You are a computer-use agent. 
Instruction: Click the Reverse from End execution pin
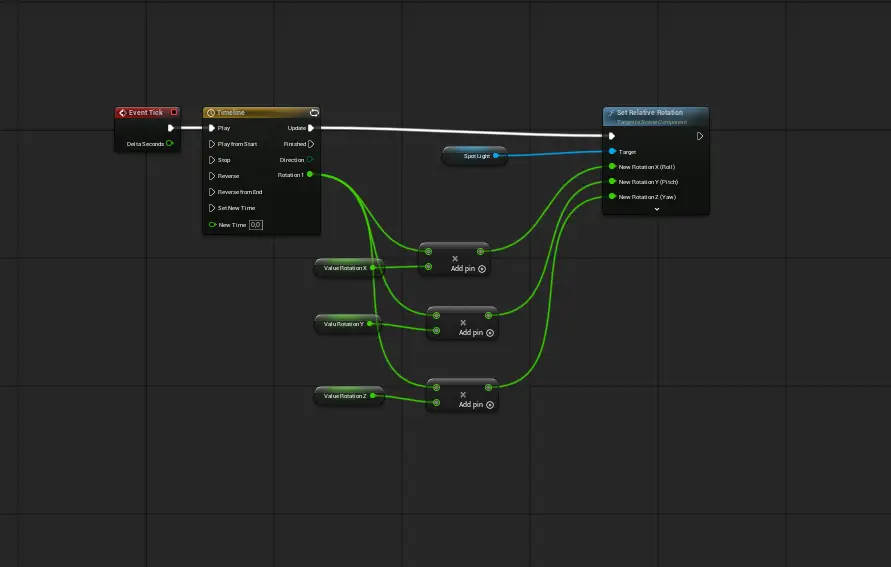click(211, 192)
